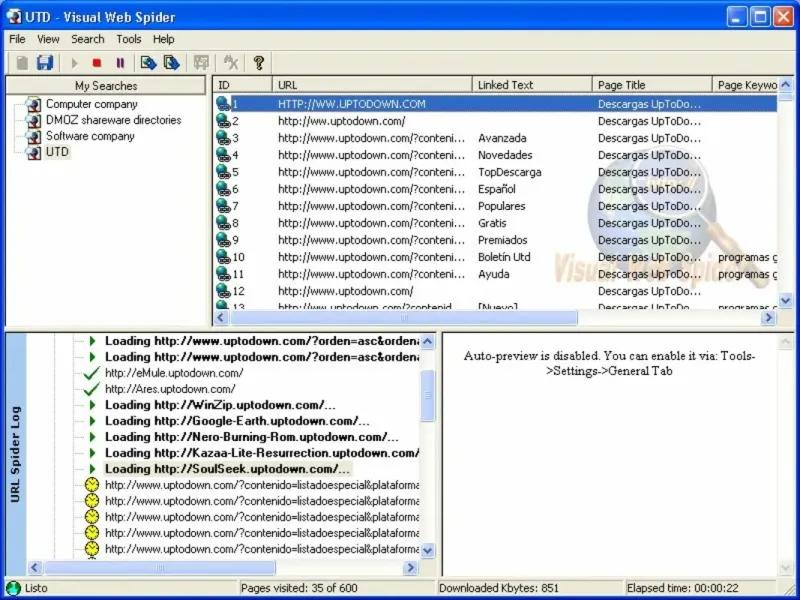Open the Search menu
The width and height of the screenshot is (800, 600).
(88, 39)
